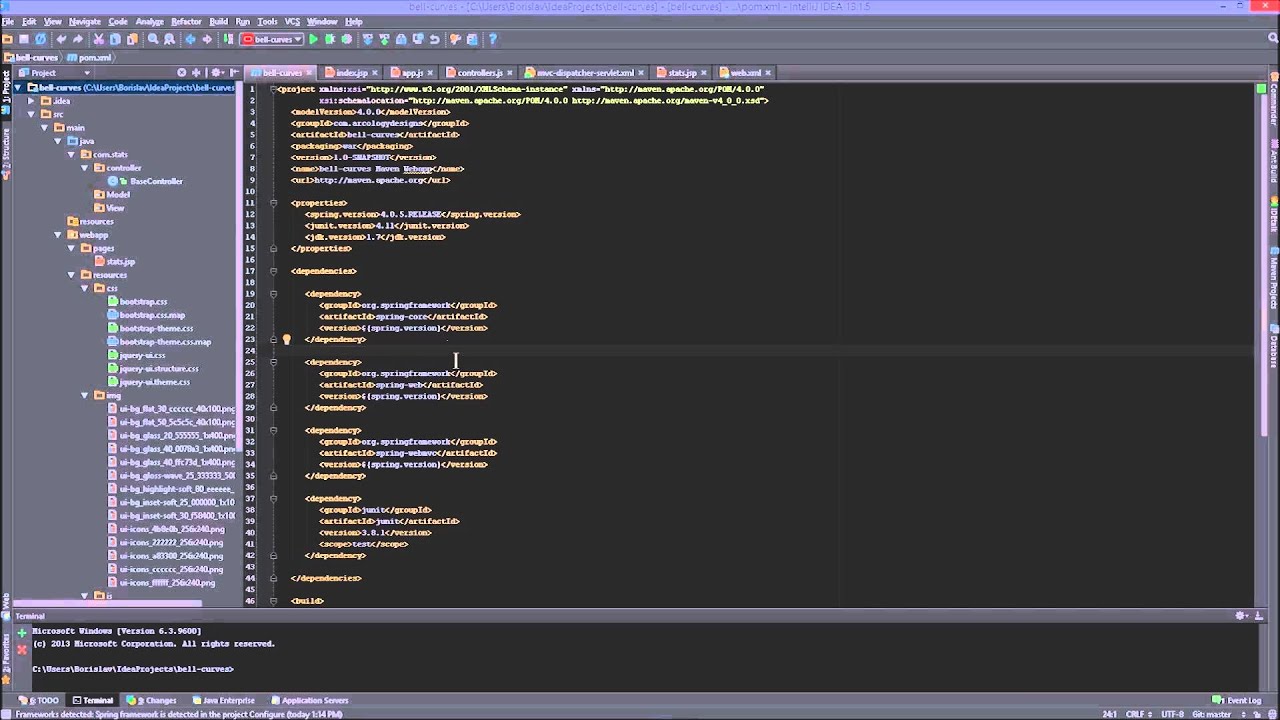Select bootstrap-theme.css file in the tree

coord(156,328)
